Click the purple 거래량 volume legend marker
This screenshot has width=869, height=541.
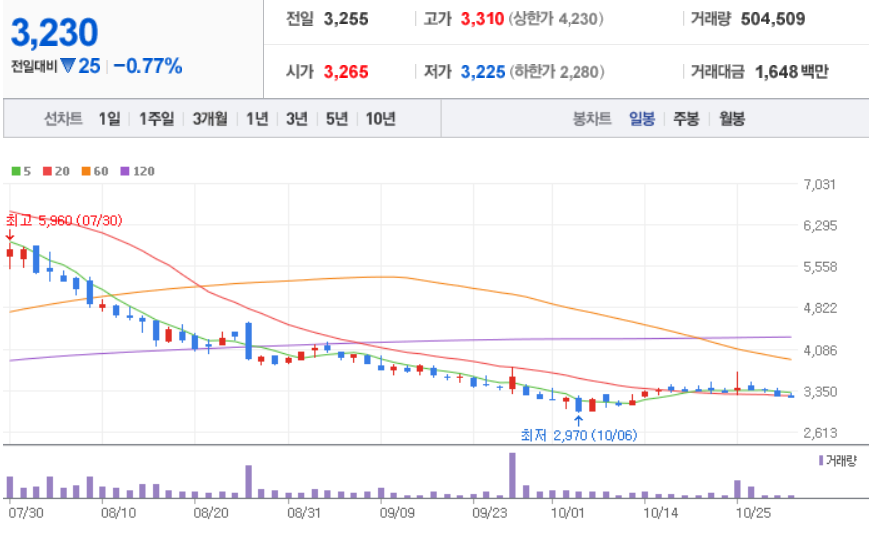point(821,460)
